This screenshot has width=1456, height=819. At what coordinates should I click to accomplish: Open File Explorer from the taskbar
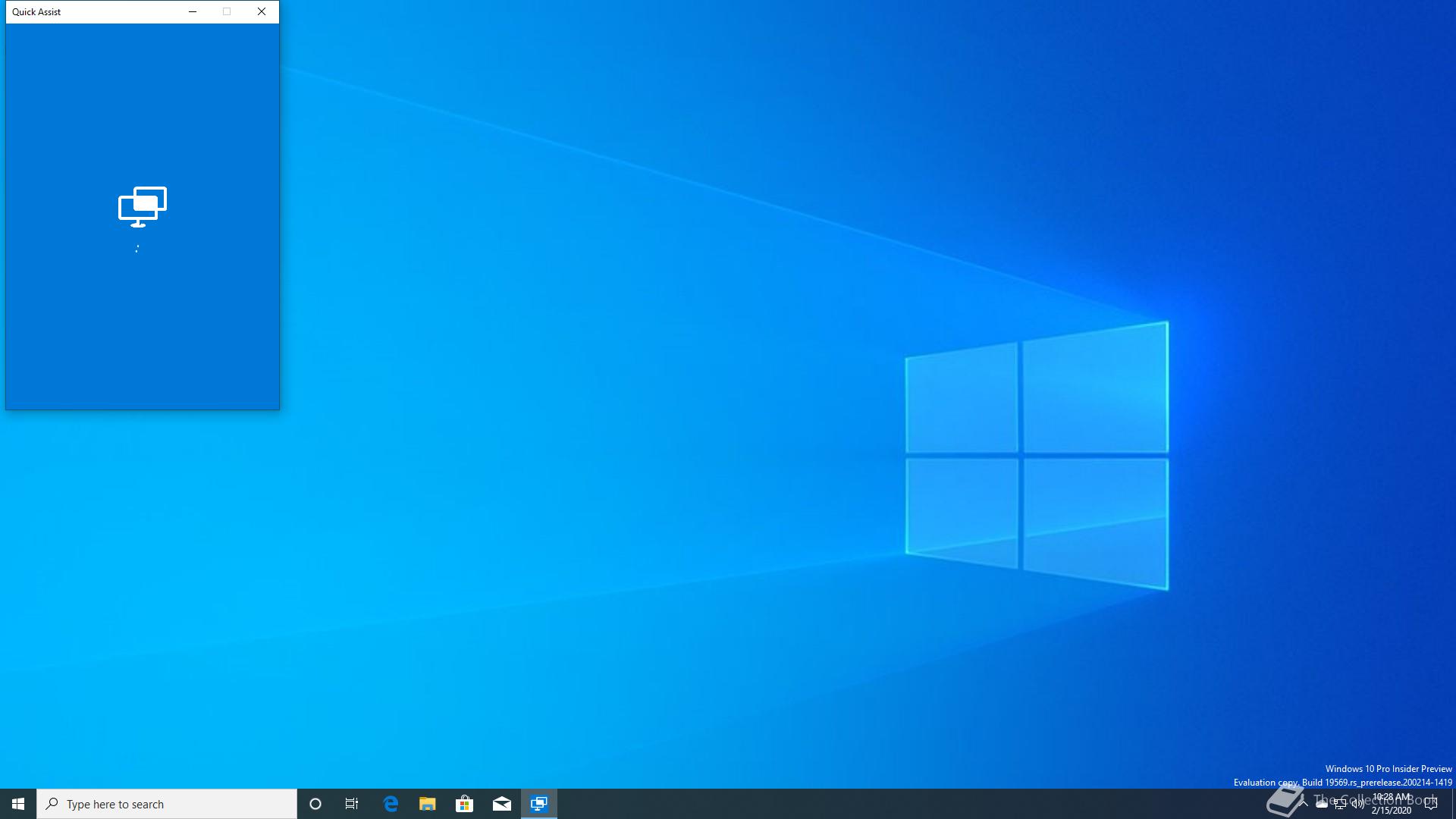(x=428, y=804)
